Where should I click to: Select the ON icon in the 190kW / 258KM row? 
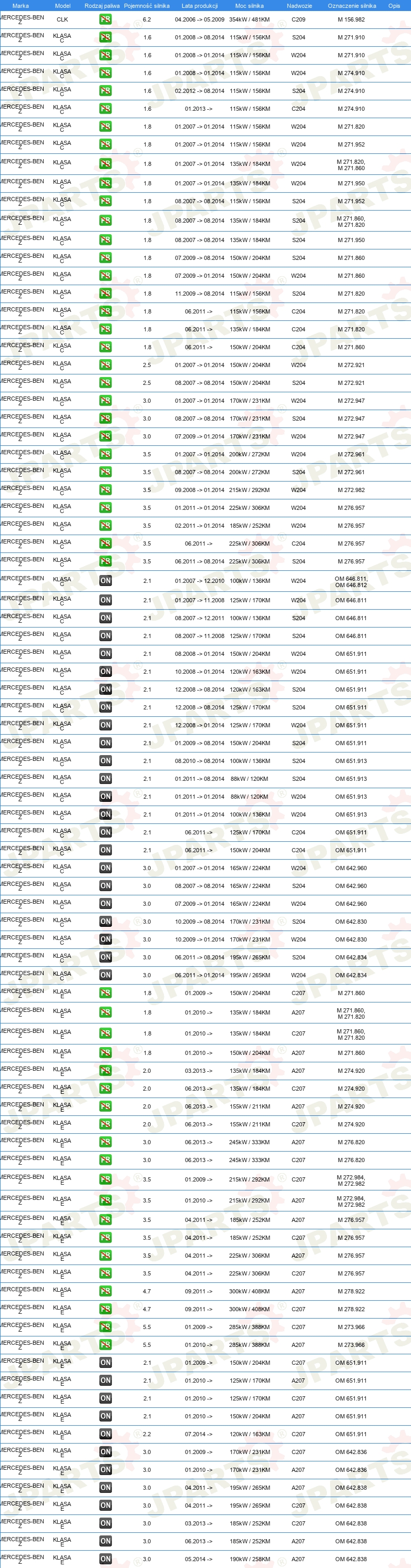[105, 1560]
